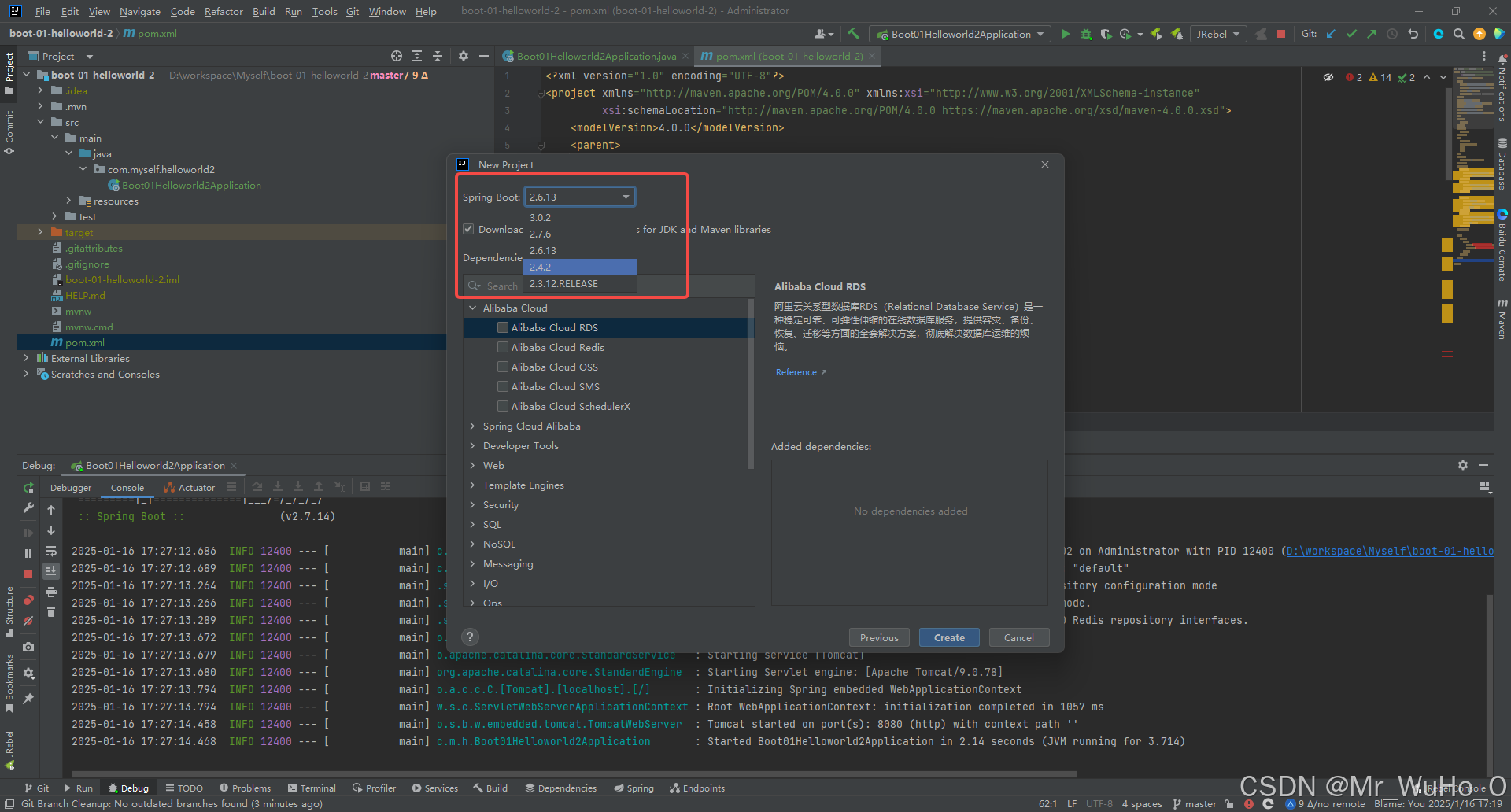Click master branch in status bar

[1195, 803]
